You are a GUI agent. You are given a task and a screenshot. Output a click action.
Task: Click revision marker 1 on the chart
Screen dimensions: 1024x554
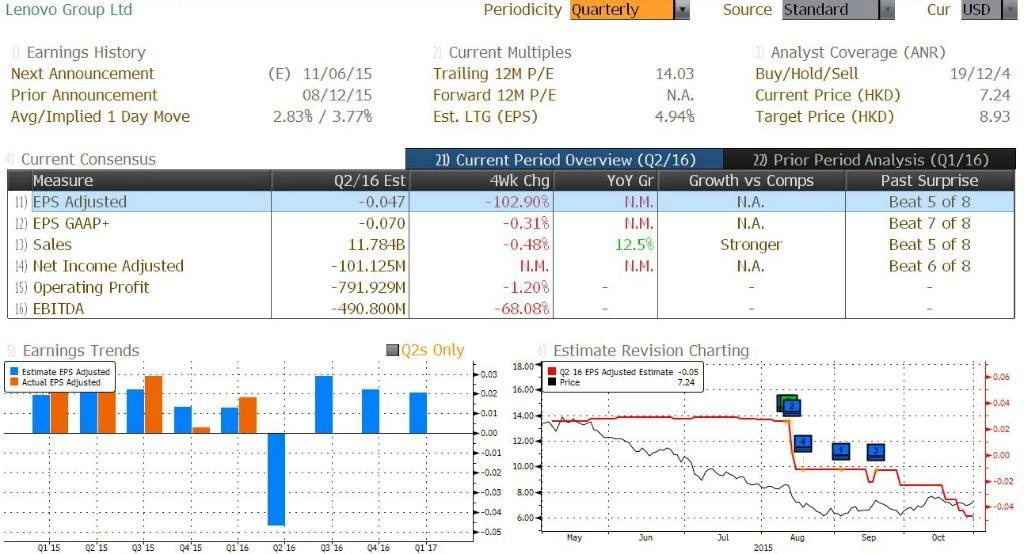pos(840,450)
